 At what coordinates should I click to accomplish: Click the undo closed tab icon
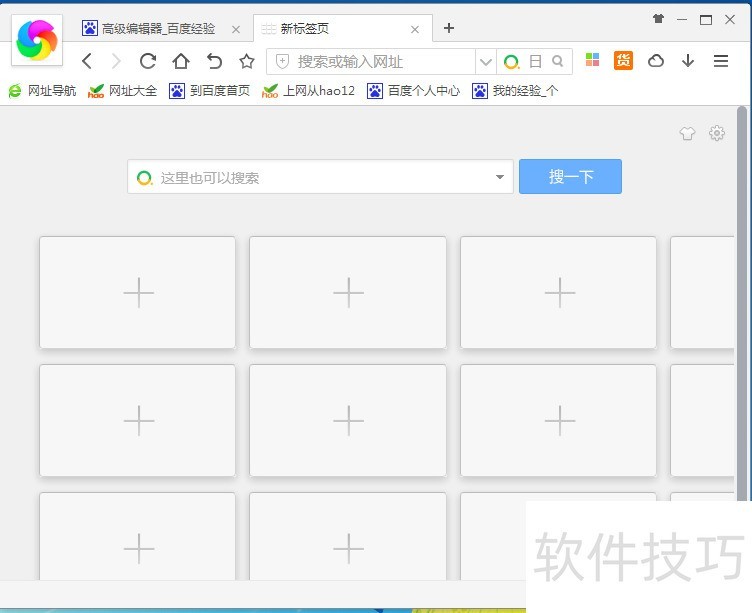214,61
